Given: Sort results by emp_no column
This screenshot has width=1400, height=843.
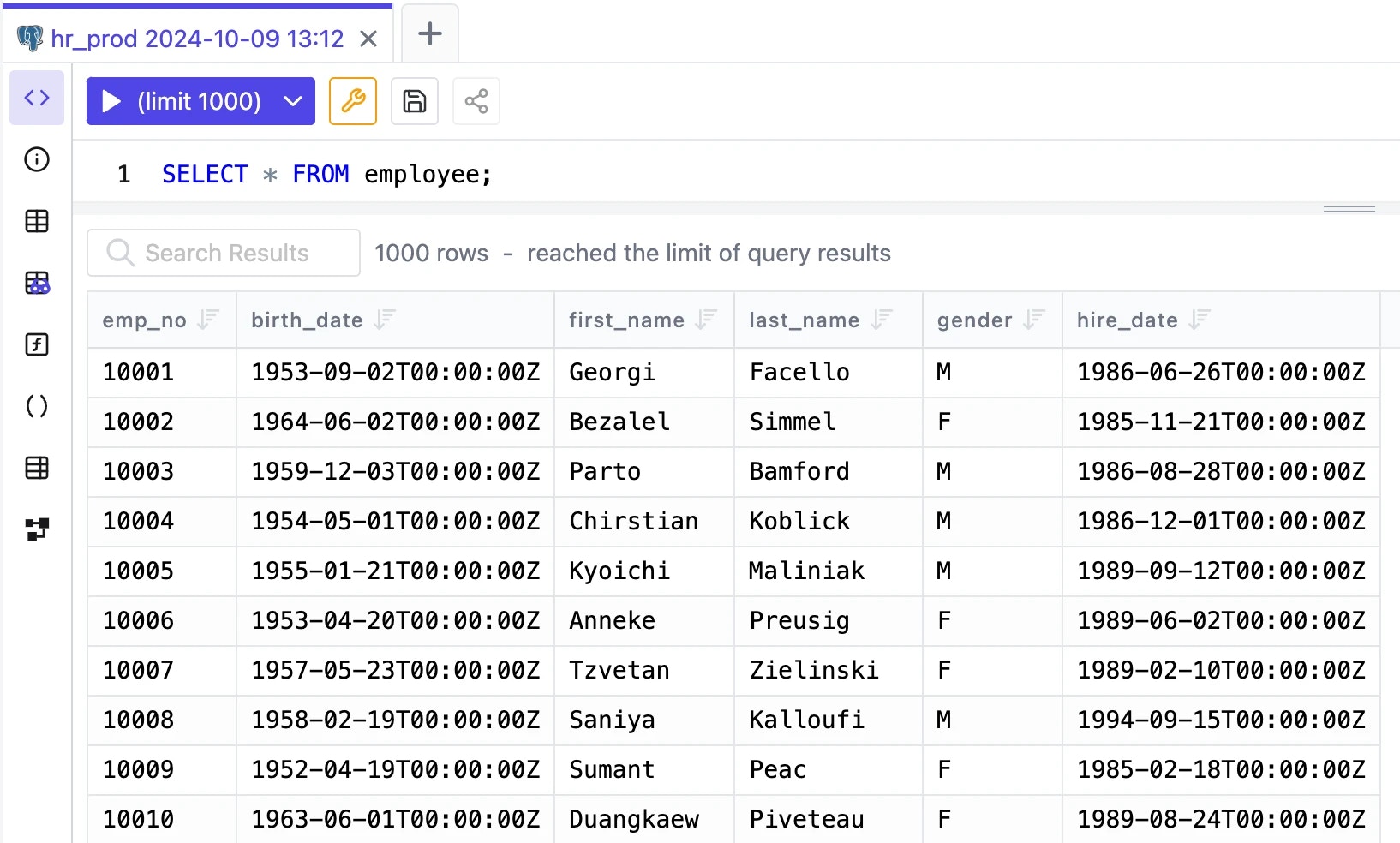Looking at the screenshot, I should [x=208, y=320].
